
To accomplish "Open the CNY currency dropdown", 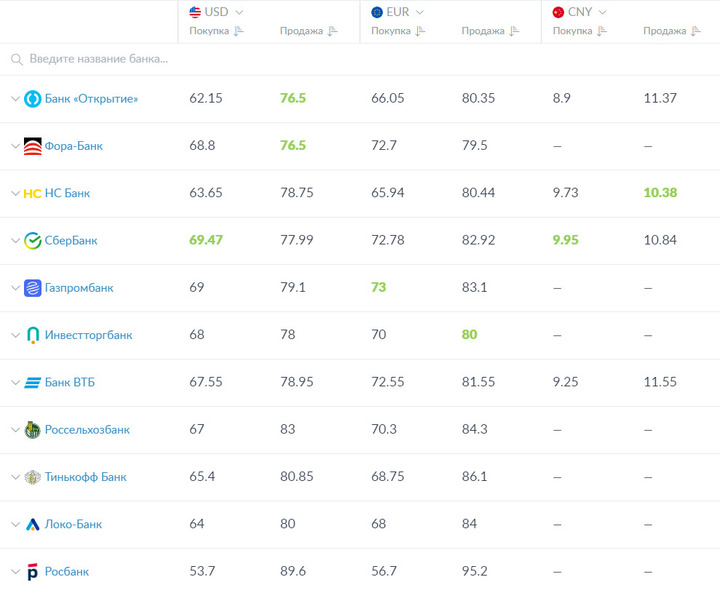I will coord(602,12).
